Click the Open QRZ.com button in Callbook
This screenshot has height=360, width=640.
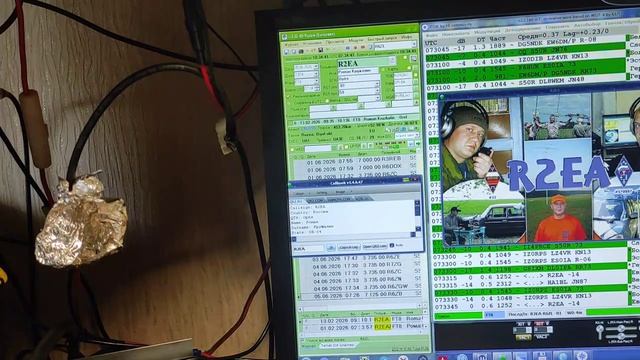click(x=375, y=247)
